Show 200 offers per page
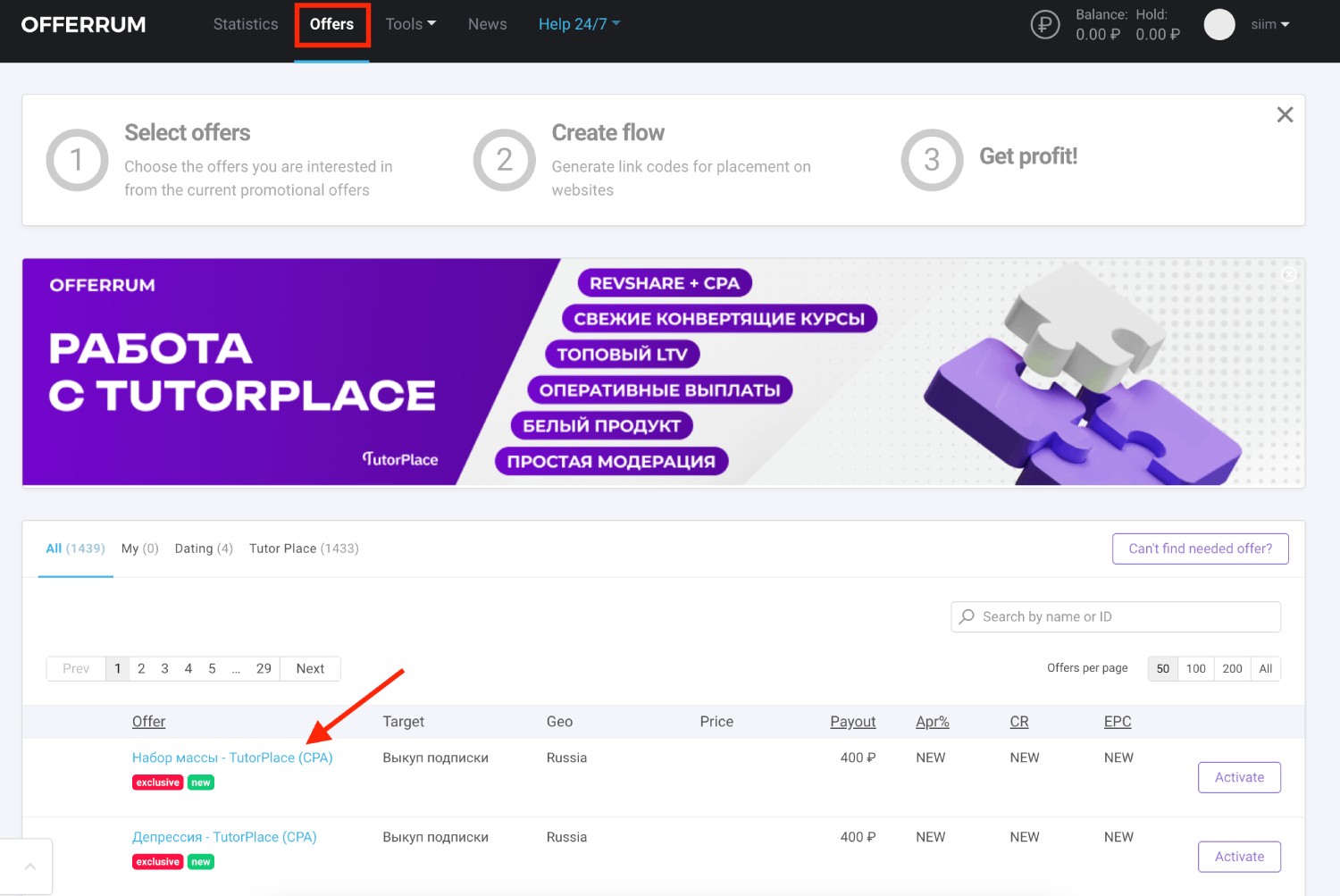Viewport: 1340px width, 896px height. (x=1233, y=668)
